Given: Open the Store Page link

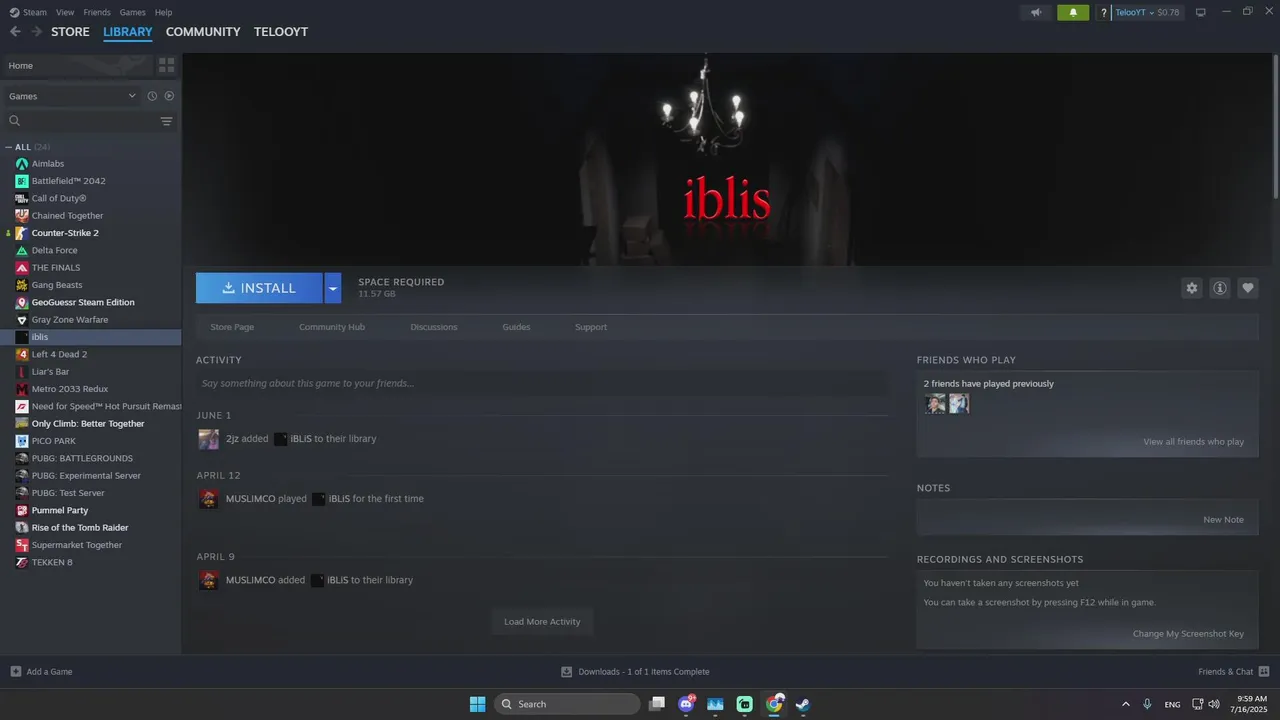Looking at the screenshot, I should [x=232, y=327].
